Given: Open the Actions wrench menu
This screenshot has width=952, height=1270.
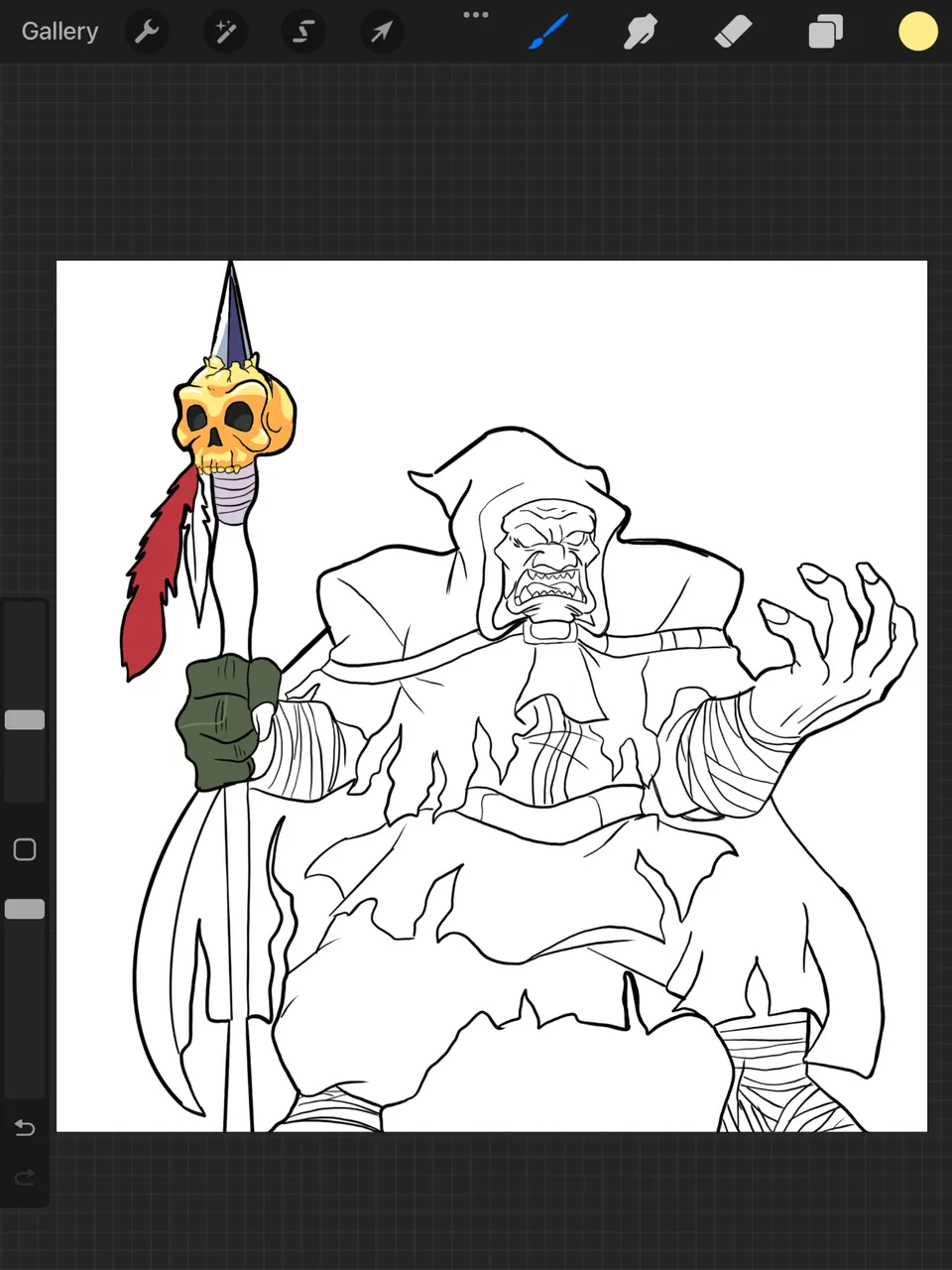Looking at the screenshot, I should 147,32.
